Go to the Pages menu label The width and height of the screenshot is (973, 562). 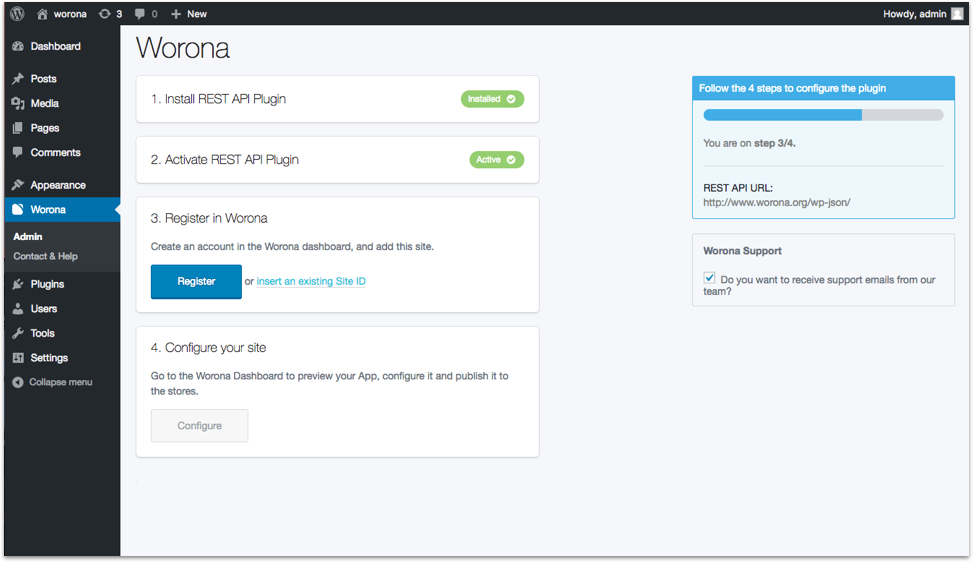45,128
